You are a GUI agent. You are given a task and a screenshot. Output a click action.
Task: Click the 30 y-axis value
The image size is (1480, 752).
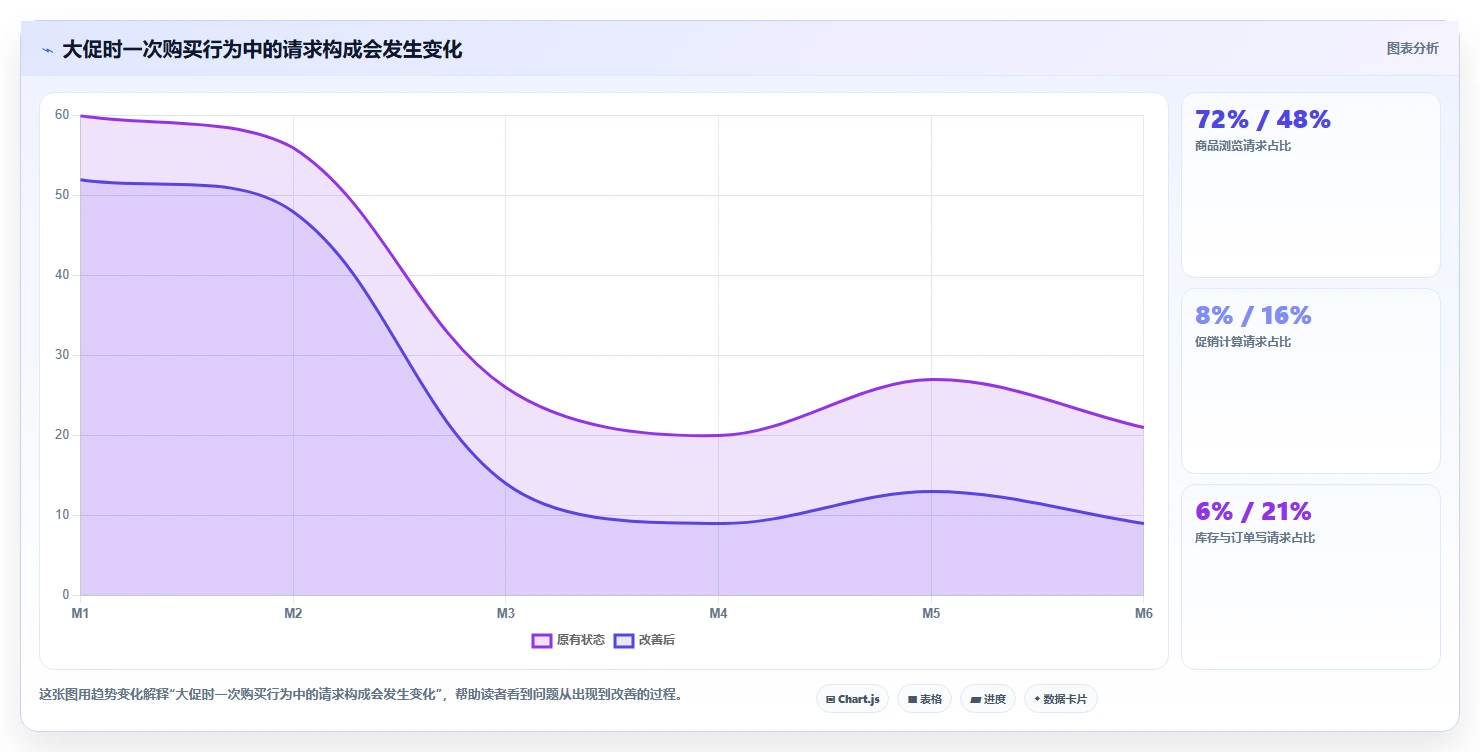tap(62, 355)
